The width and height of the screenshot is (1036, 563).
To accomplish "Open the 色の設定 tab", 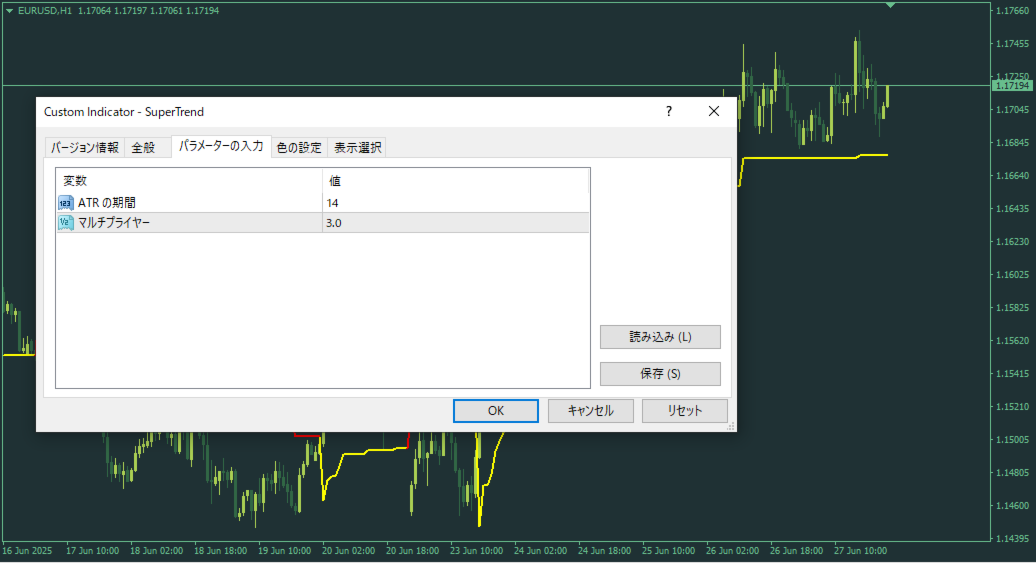I will click(299, 147).
